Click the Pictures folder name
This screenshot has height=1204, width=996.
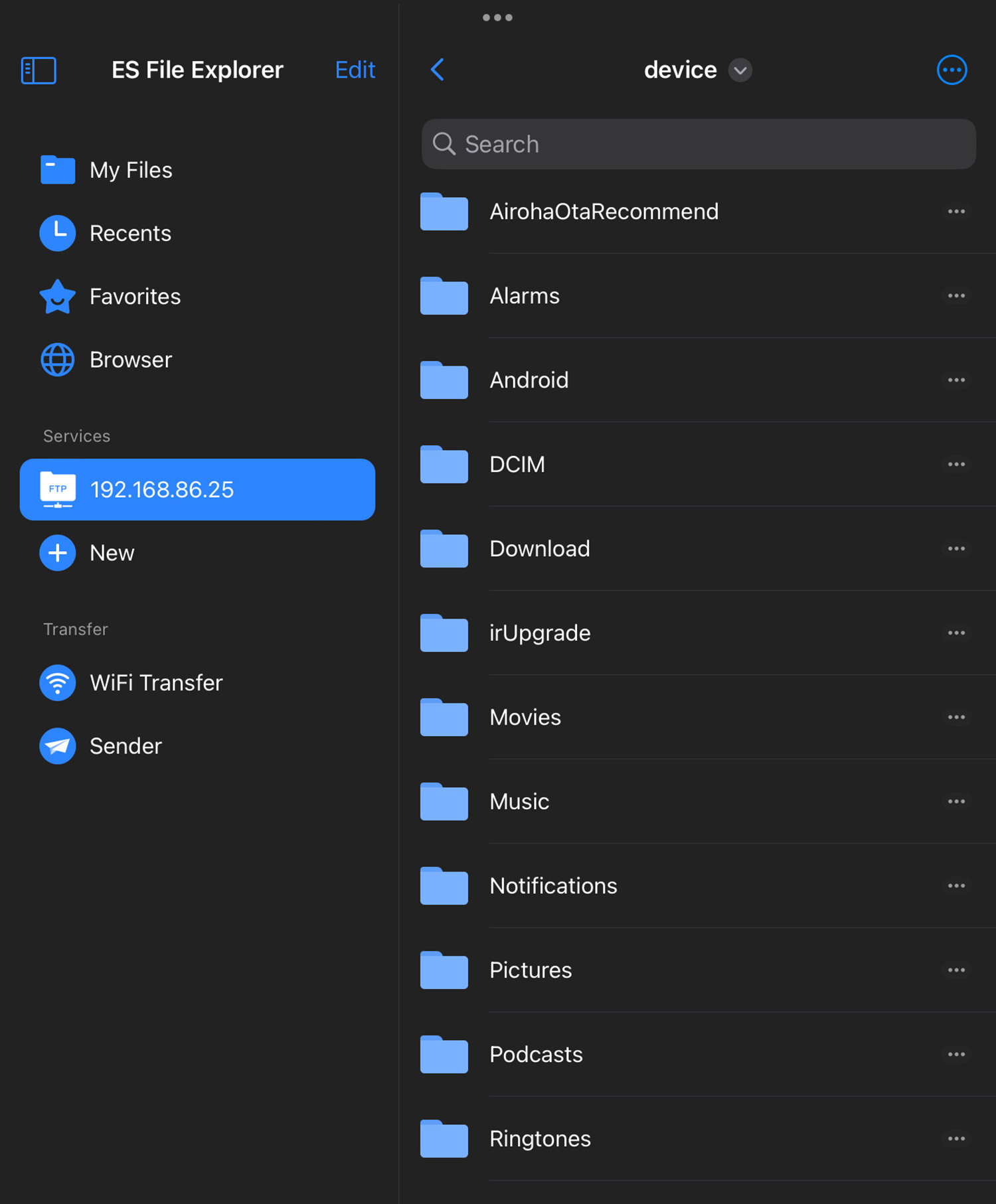click(531, 970)
